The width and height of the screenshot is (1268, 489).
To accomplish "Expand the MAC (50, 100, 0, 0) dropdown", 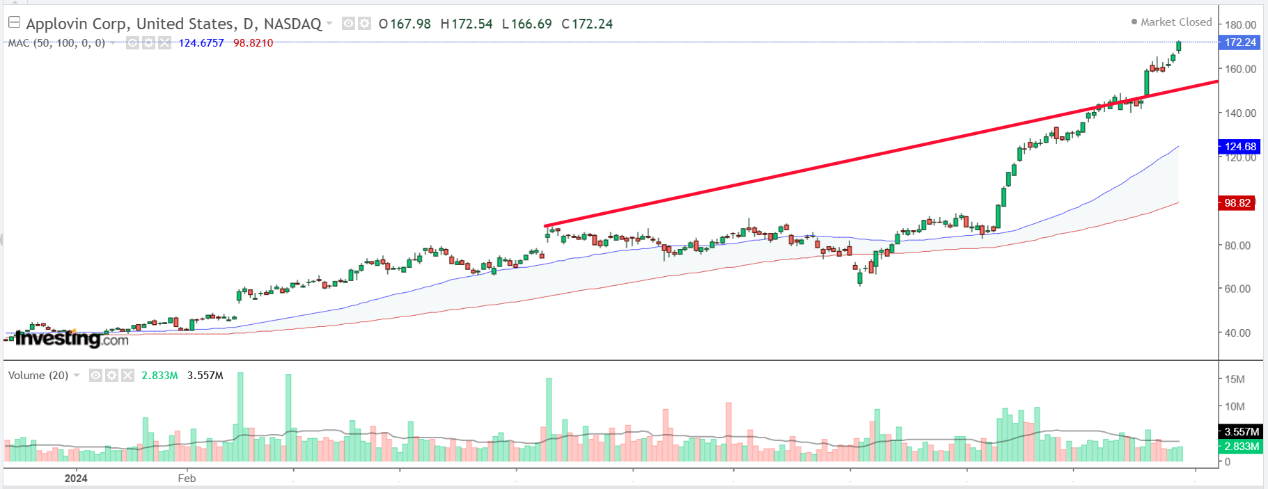I will click(x=114, y=42).
